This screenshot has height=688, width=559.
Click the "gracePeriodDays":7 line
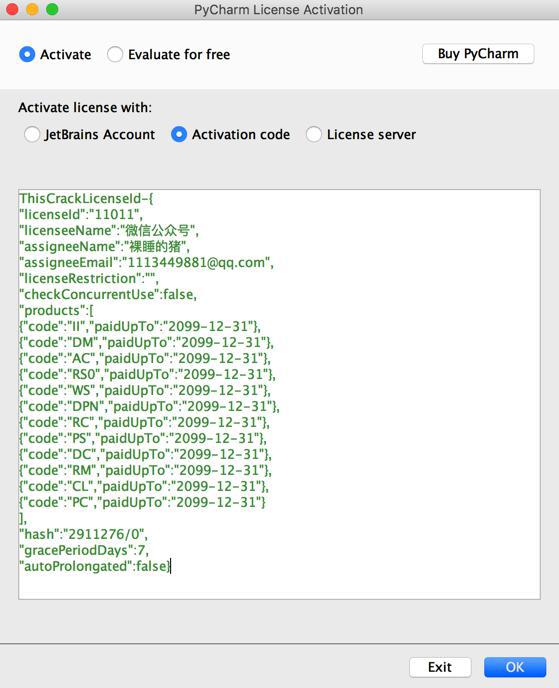(84, 550)
